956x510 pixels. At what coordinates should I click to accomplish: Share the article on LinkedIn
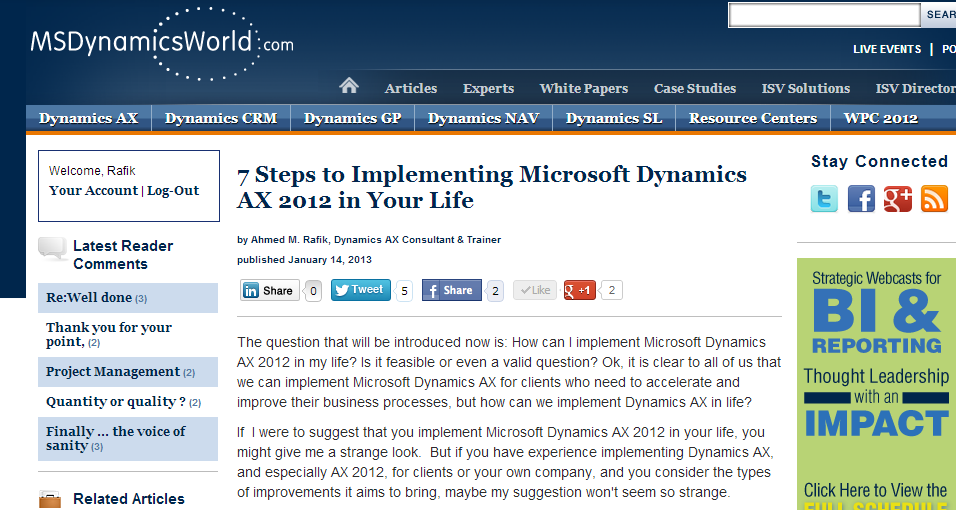270,290
